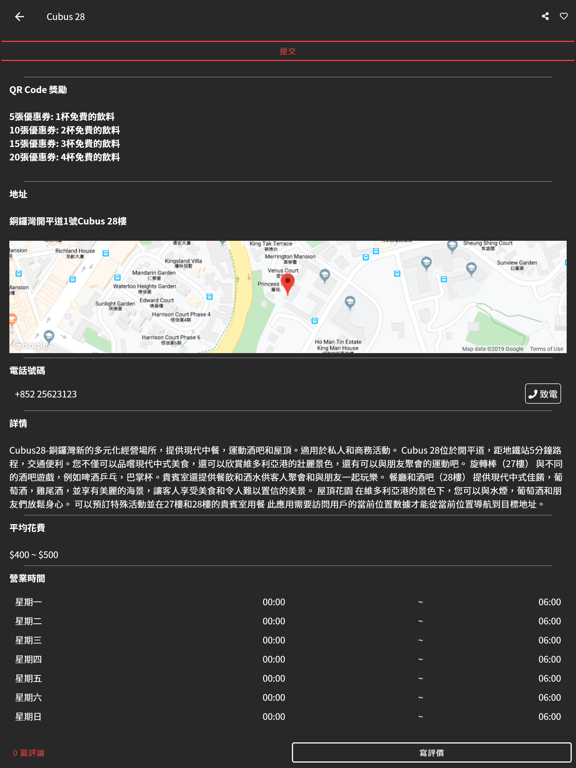This screenshot has width=576, height=768.
Task: Click the 星期五 opening hours row
Action: [x=288, y=678]
